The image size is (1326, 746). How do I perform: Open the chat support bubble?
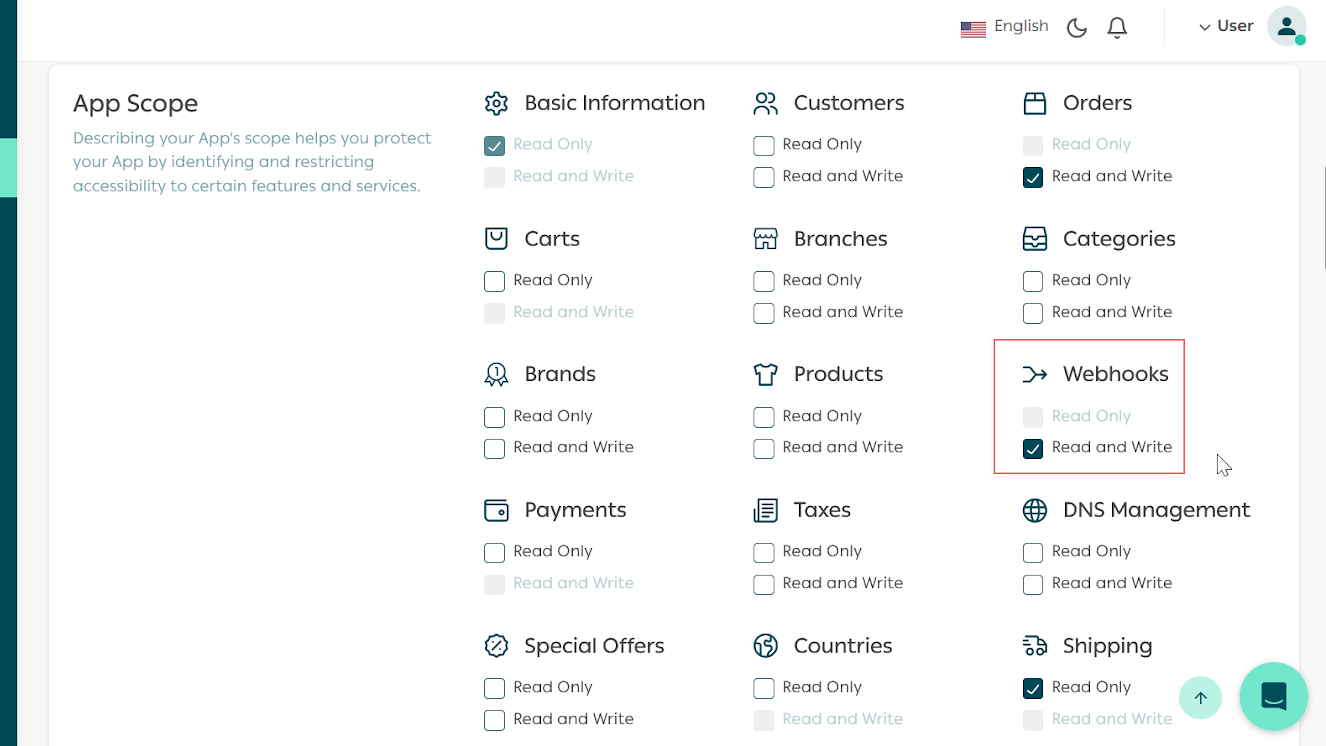click(1273, 696)
